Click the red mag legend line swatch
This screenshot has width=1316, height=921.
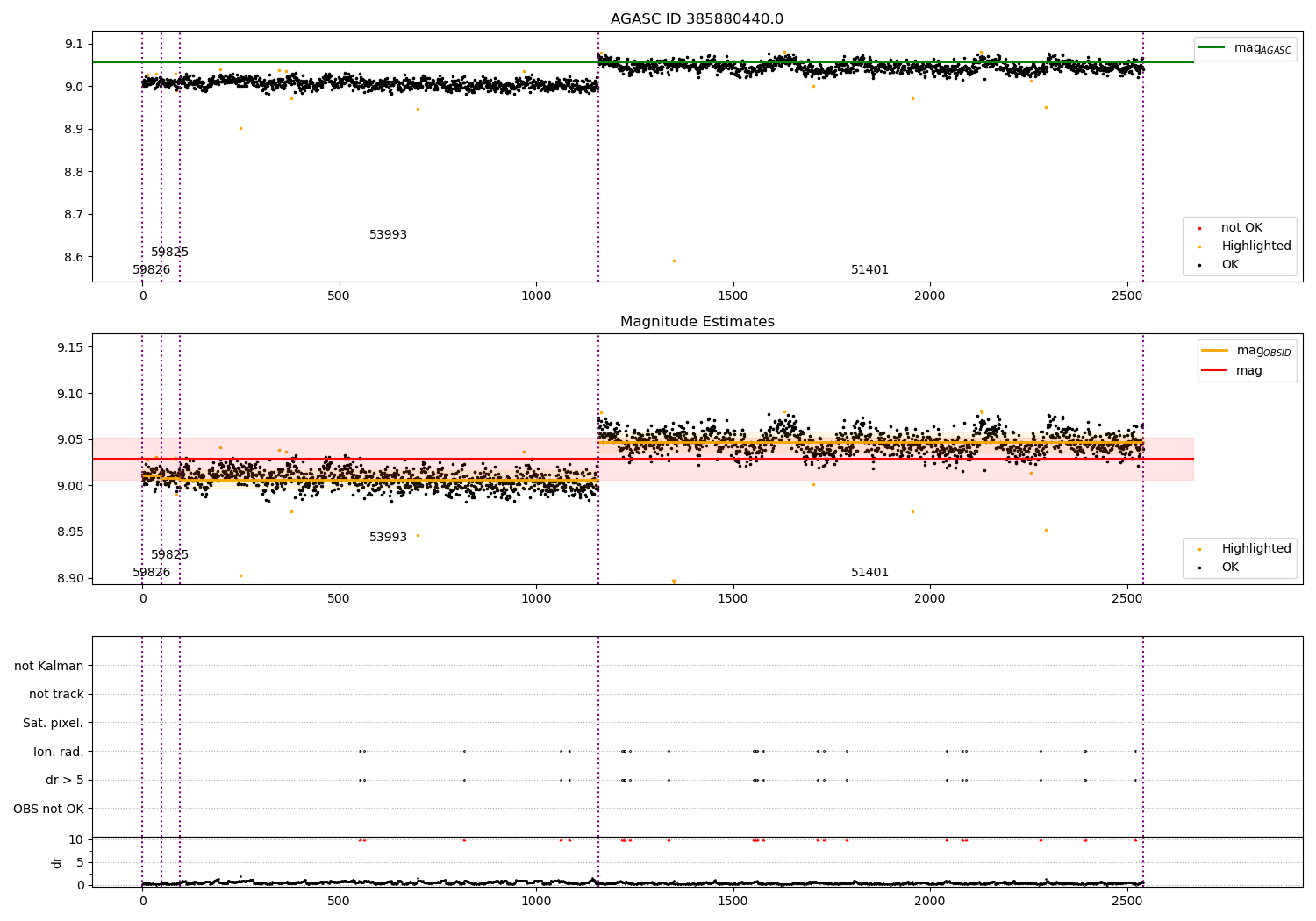tap(1214, 371)
